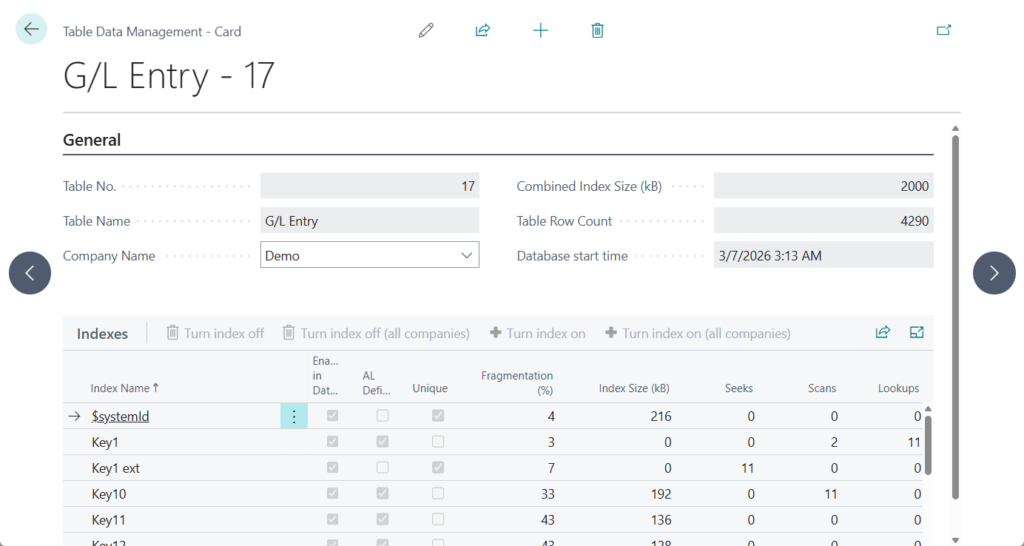Open row options menu for $systemId
The width and height of the screenshot is (1024, 546).
point(293,417)
